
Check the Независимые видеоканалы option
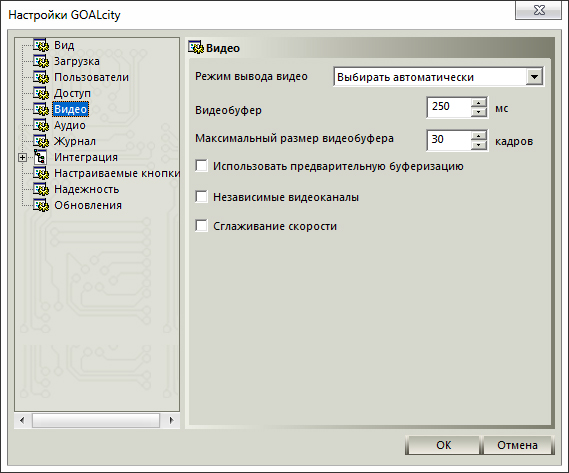pyautogui.click(x=201, y=197)
